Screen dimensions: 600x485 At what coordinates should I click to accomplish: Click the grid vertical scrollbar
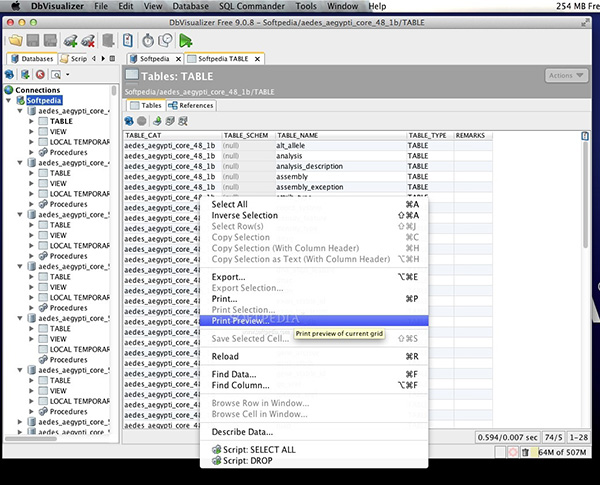585,195
